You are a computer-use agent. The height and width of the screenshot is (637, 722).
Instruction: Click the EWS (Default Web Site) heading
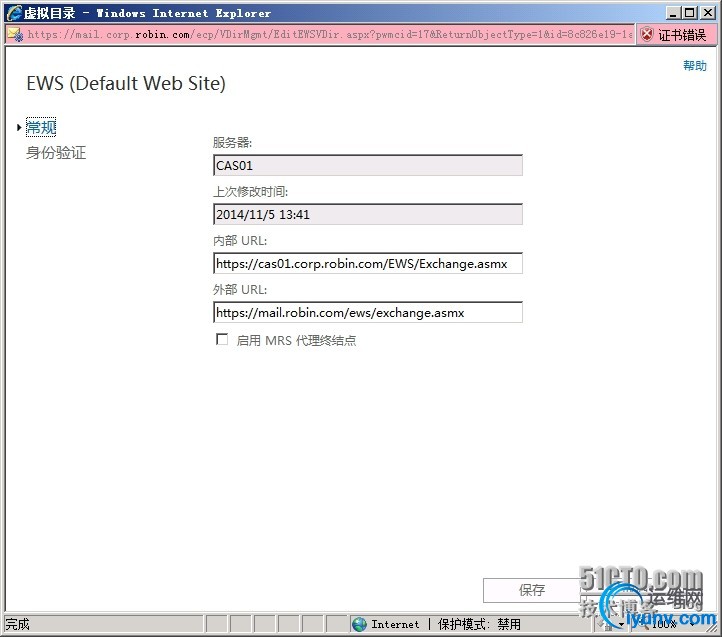(126, 83)
